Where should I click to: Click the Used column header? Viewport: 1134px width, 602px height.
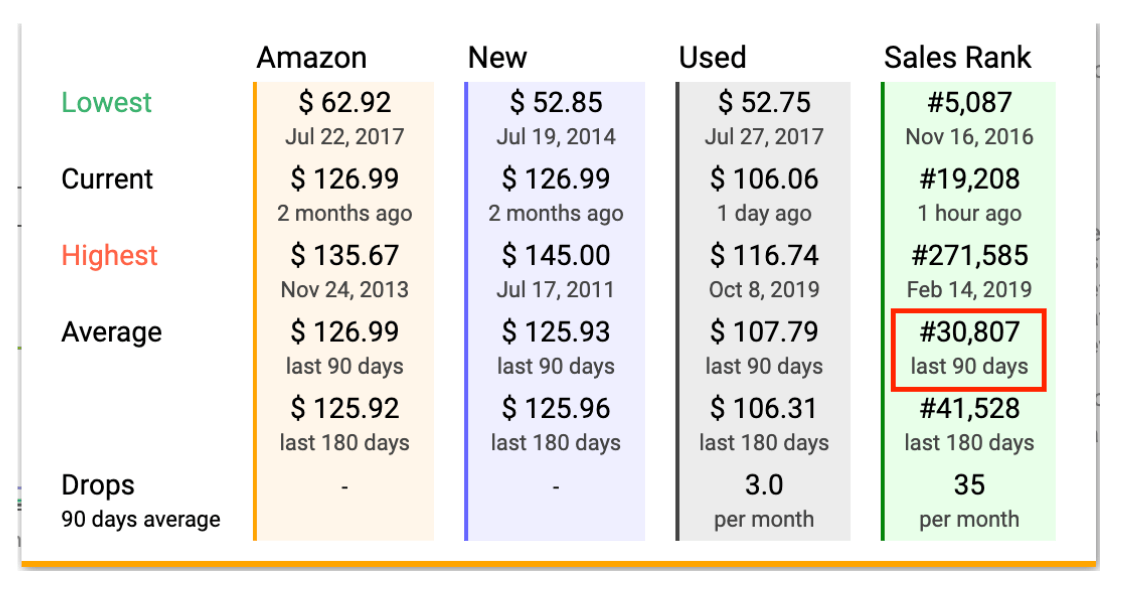712,58
